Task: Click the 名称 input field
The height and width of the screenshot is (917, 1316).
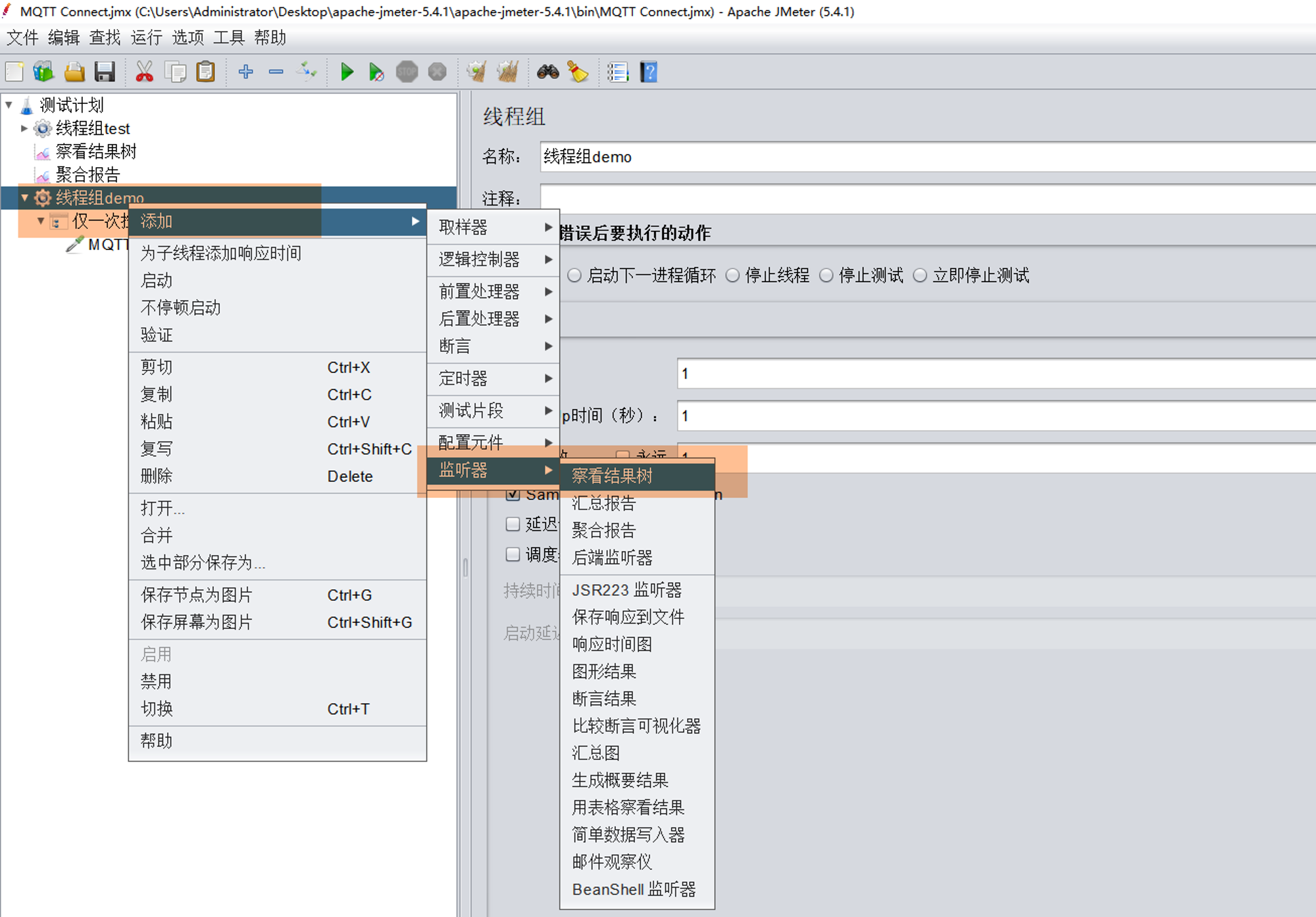Action: coord(928,157)
